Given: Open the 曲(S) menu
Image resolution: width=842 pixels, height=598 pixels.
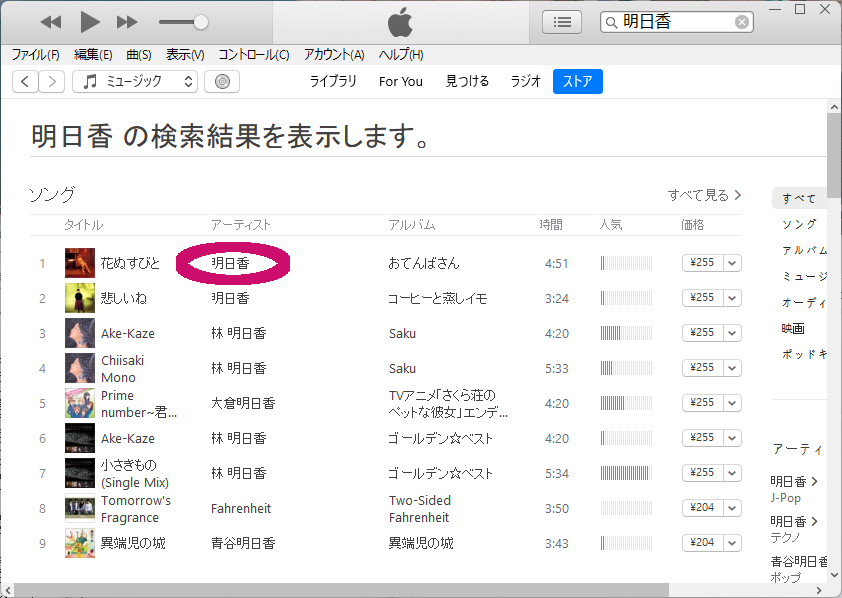Looking at the screenshot, I should [x=139, y=54].
